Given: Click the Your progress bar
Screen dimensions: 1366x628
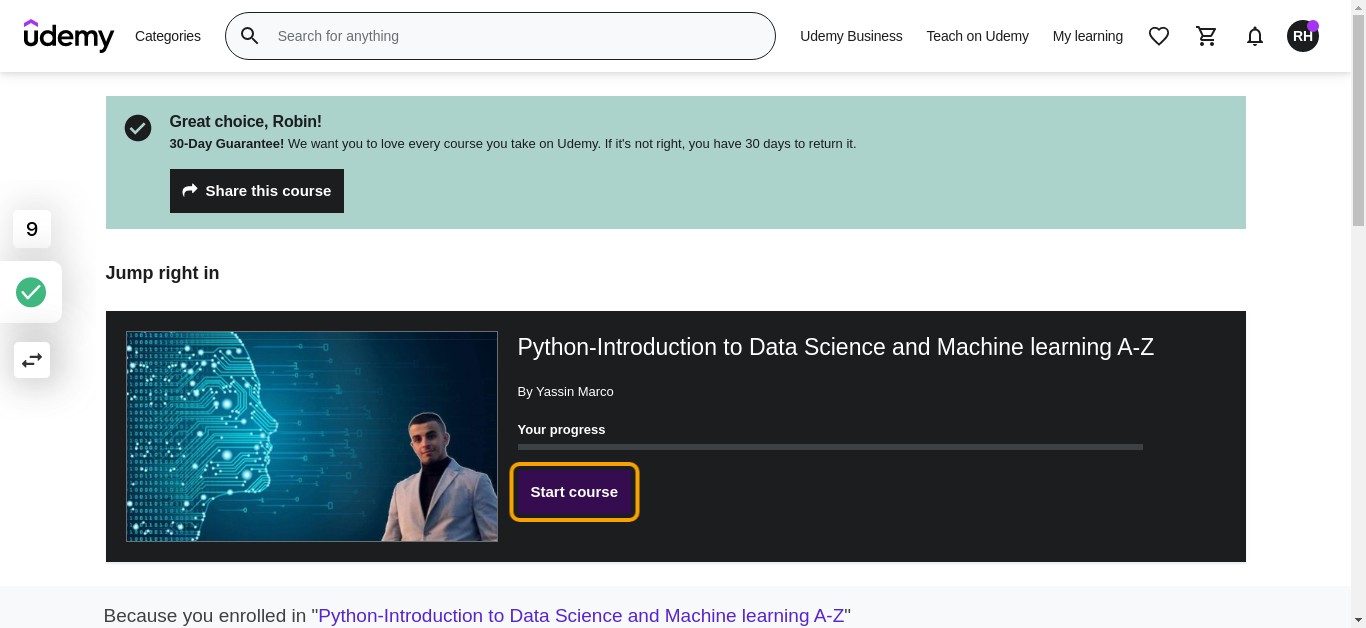Looking at the screenshot, I should pyautogui.click(x=830, y=447).
